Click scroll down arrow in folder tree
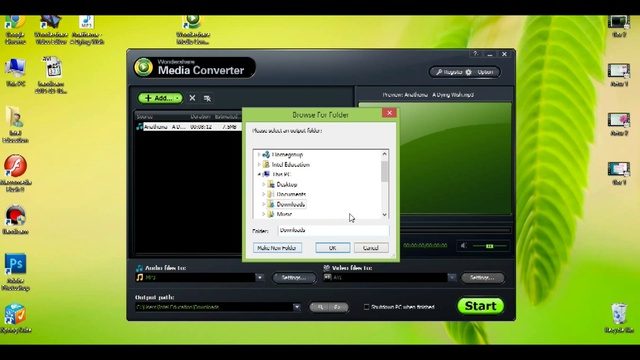640x360 pixels. (x=384, y=214)
